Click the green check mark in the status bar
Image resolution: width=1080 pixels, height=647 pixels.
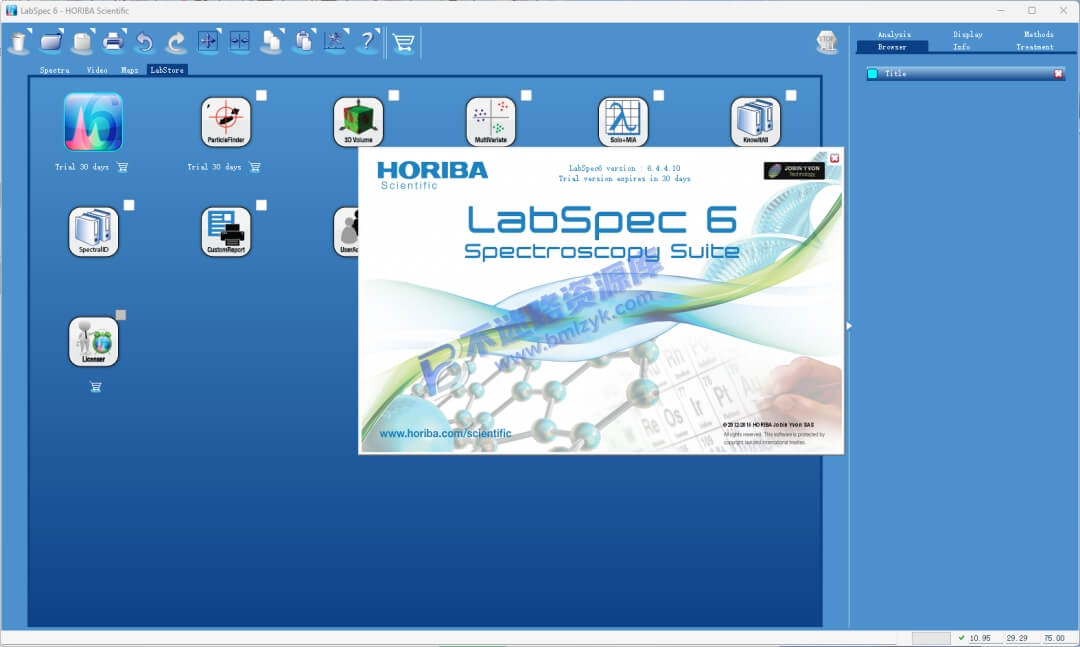point(962,638)
